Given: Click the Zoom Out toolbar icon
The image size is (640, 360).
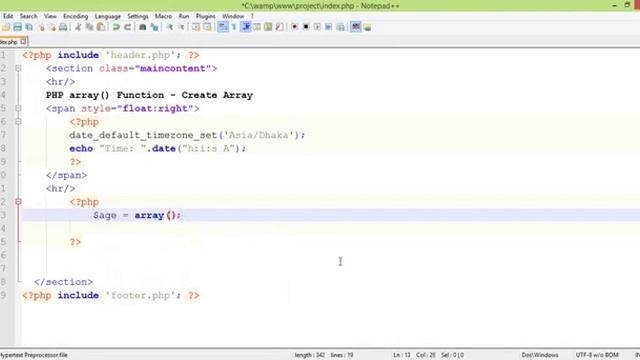Looking at the screenshot, I should 181,27.
